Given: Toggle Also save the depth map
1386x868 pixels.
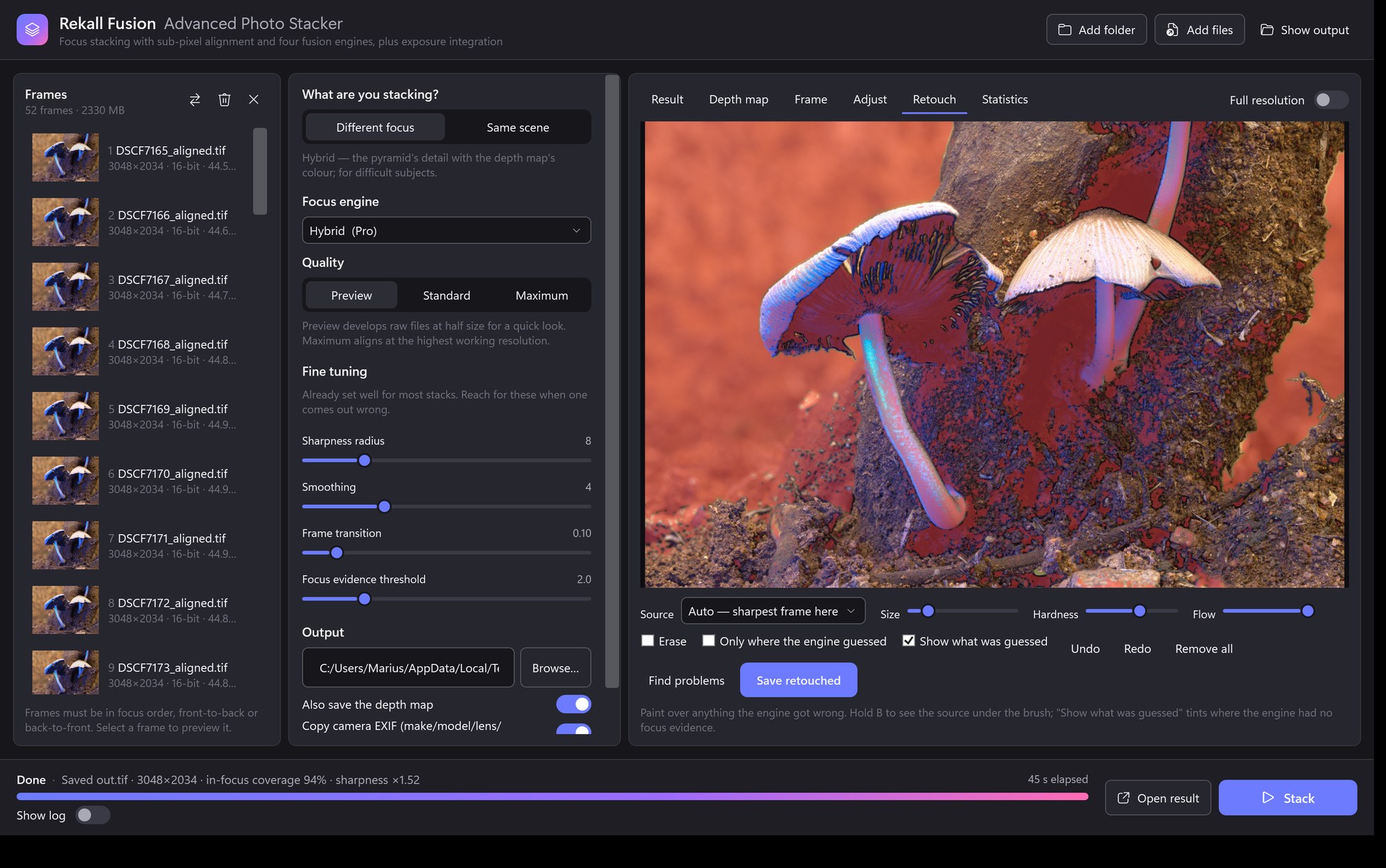Looking at the screenshot, I should (573, 705).
